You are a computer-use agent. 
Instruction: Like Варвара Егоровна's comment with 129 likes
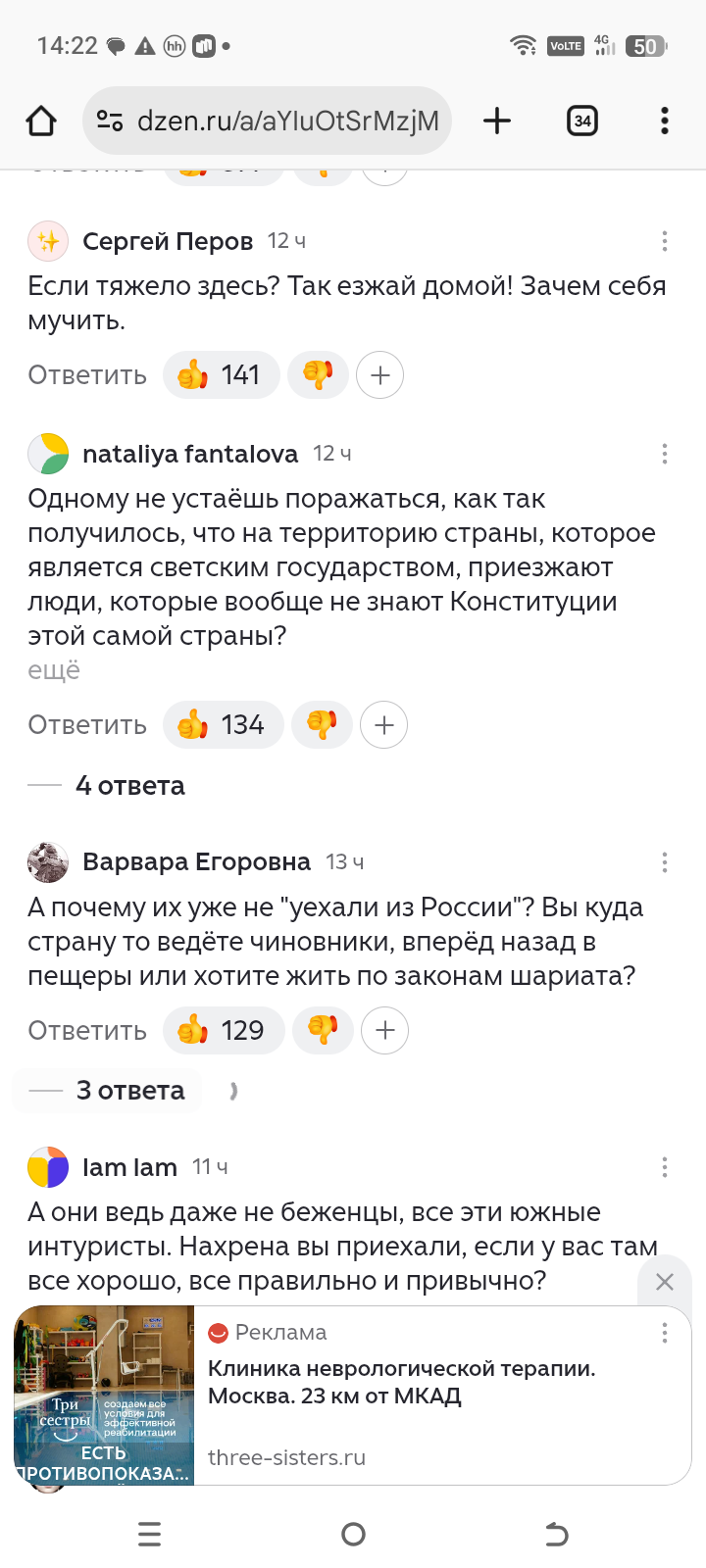(x=223, y=1031)
